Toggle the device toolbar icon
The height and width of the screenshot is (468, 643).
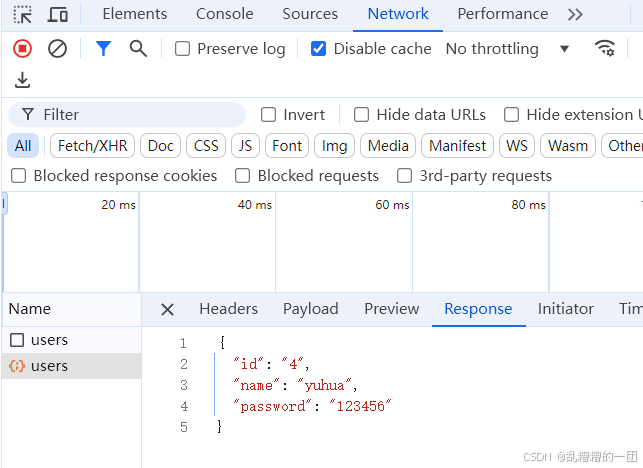pos(57,15)
